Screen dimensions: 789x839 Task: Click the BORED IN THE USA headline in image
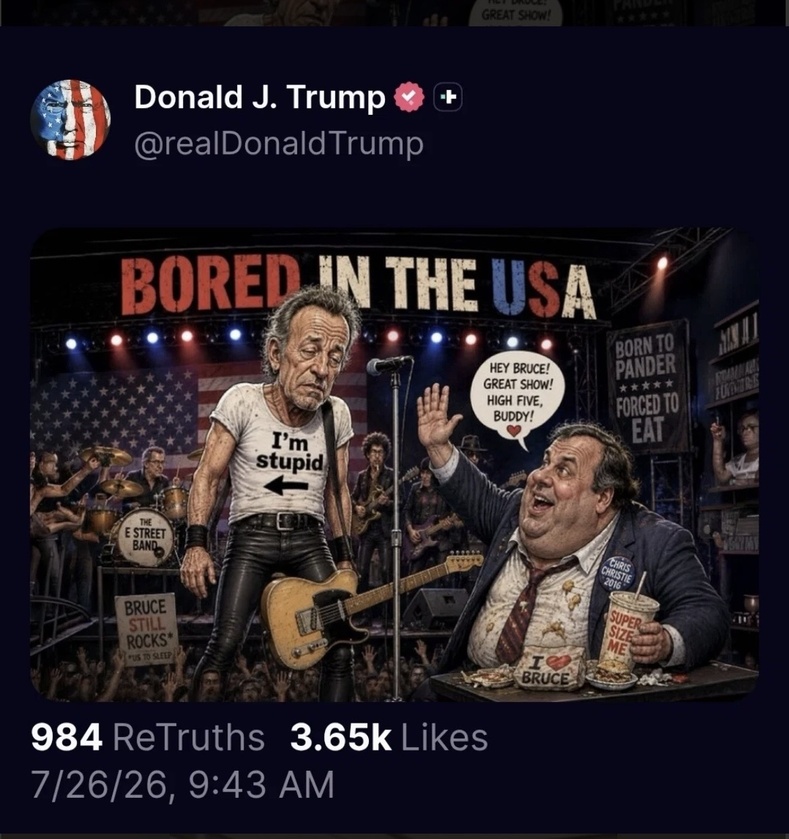pyautogui.click(x=358, y=286)
